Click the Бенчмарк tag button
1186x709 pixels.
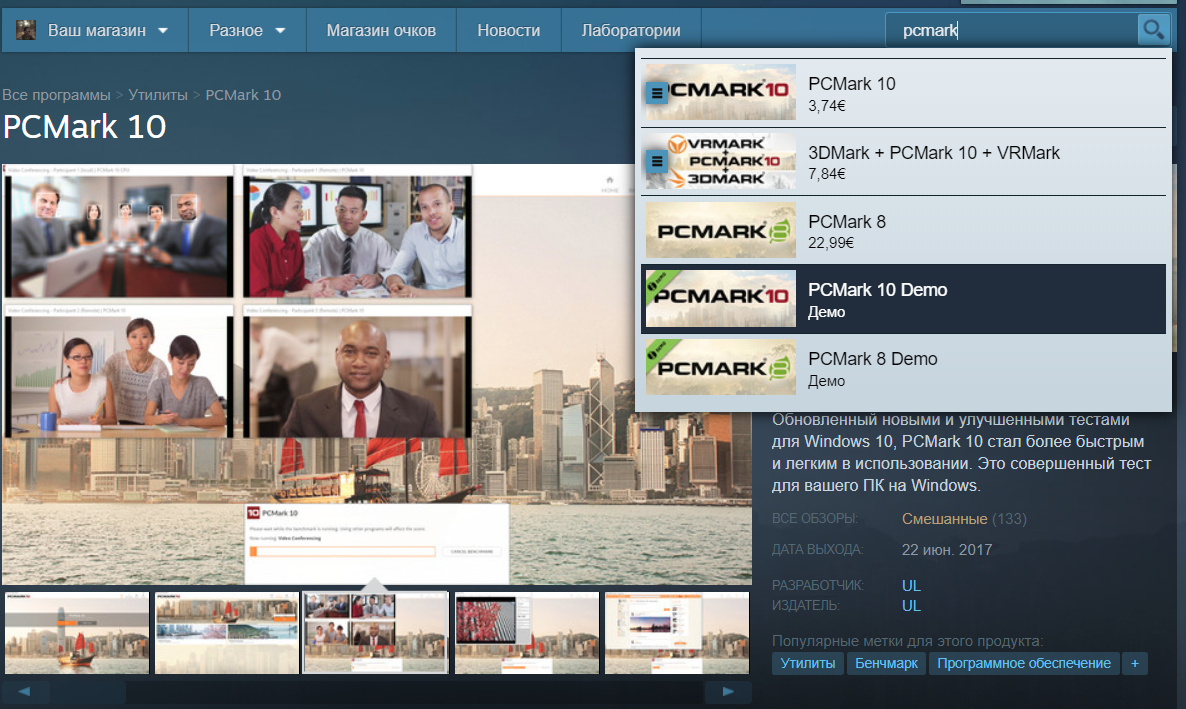click(886, 663)
